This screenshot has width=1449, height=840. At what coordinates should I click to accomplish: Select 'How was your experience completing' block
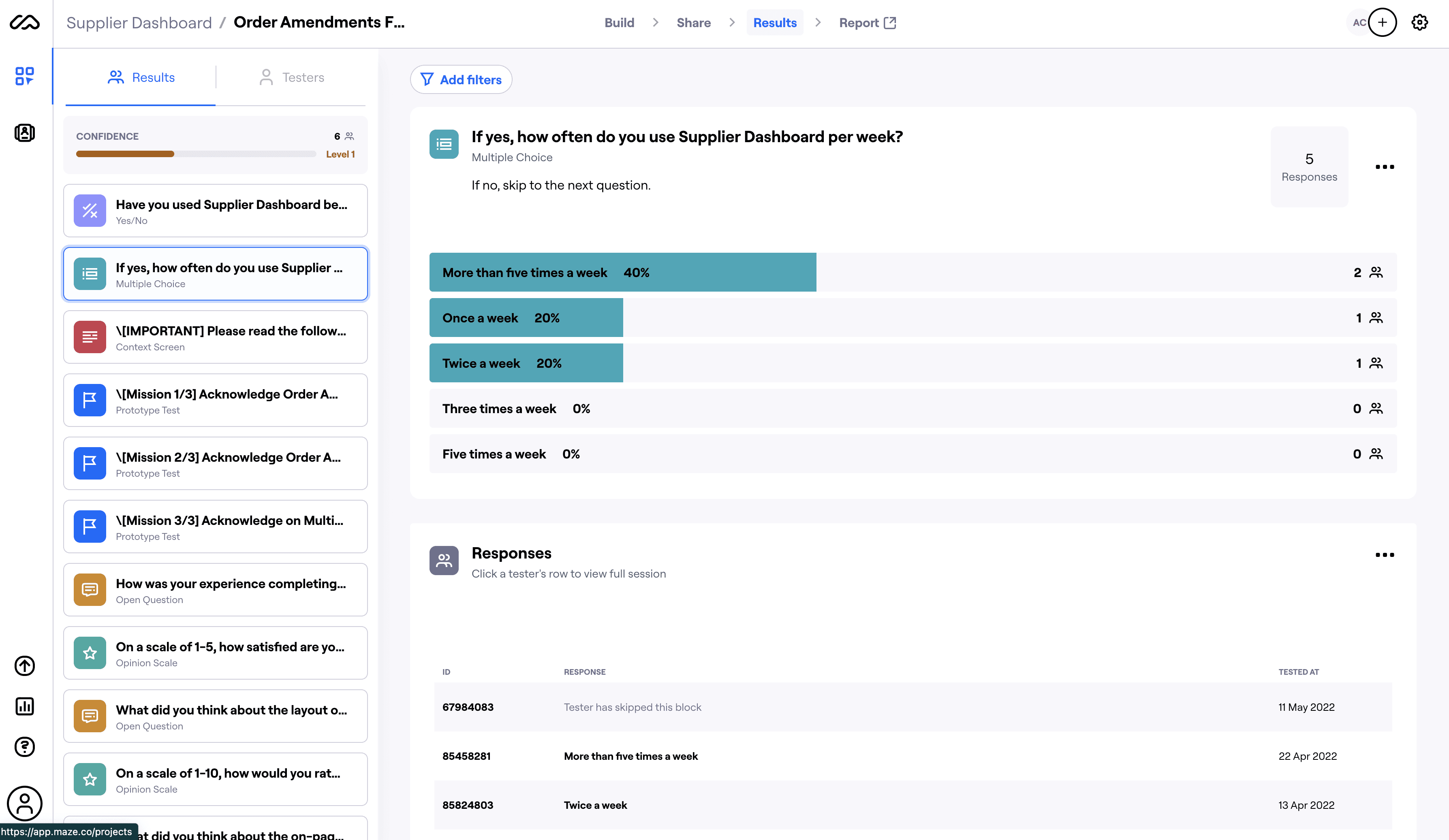click(216, 589)
